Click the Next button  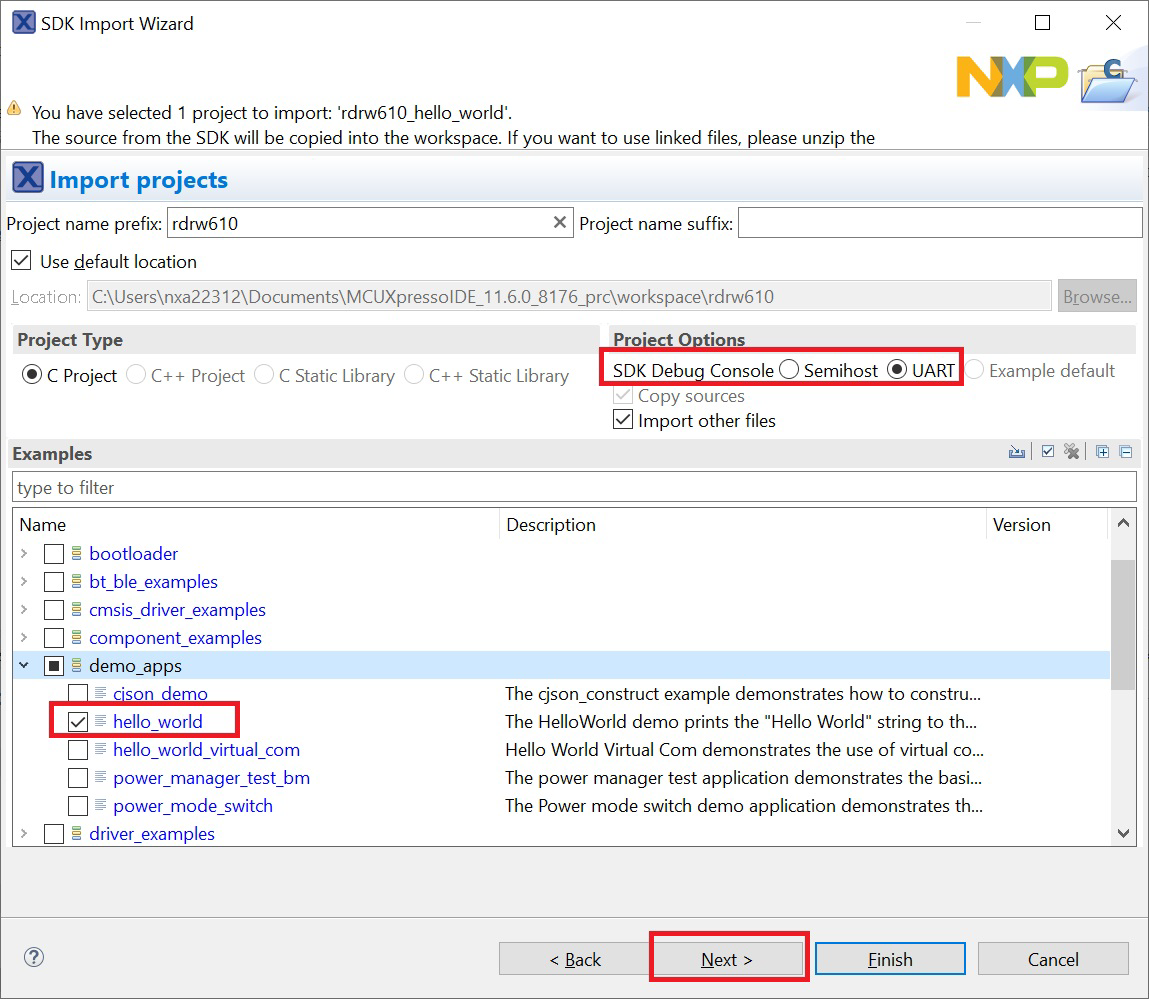click(x=727, y=960)
